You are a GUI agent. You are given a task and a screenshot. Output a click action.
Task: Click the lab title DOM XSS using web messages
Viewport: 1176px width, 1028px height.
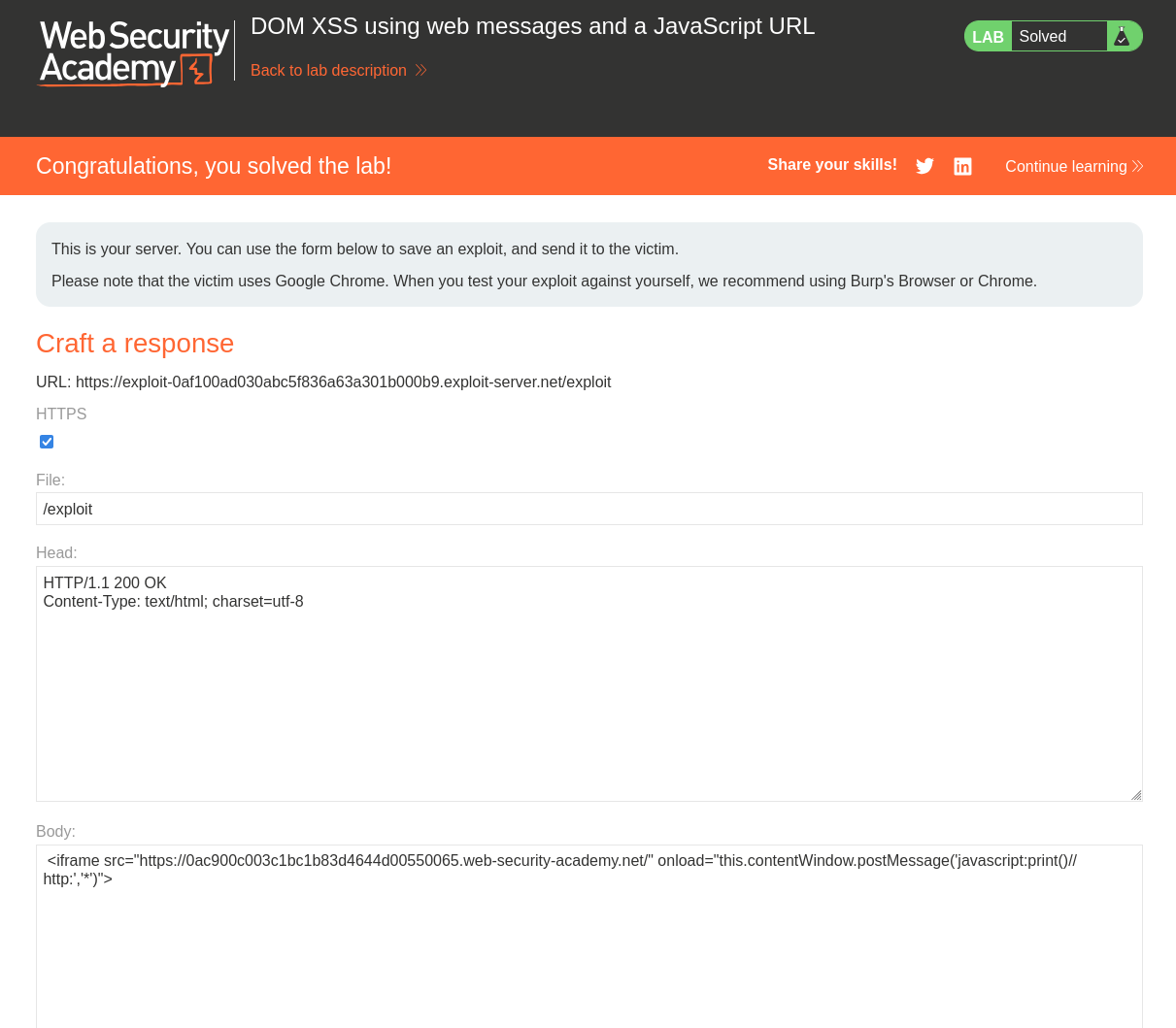(532, 26)
